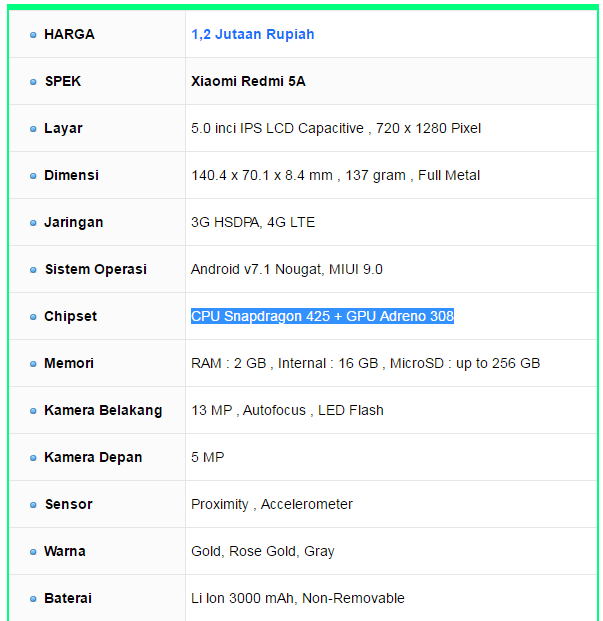Click the Kamera Belakang label
Screen dimensions: 603x621
[103, 410]
